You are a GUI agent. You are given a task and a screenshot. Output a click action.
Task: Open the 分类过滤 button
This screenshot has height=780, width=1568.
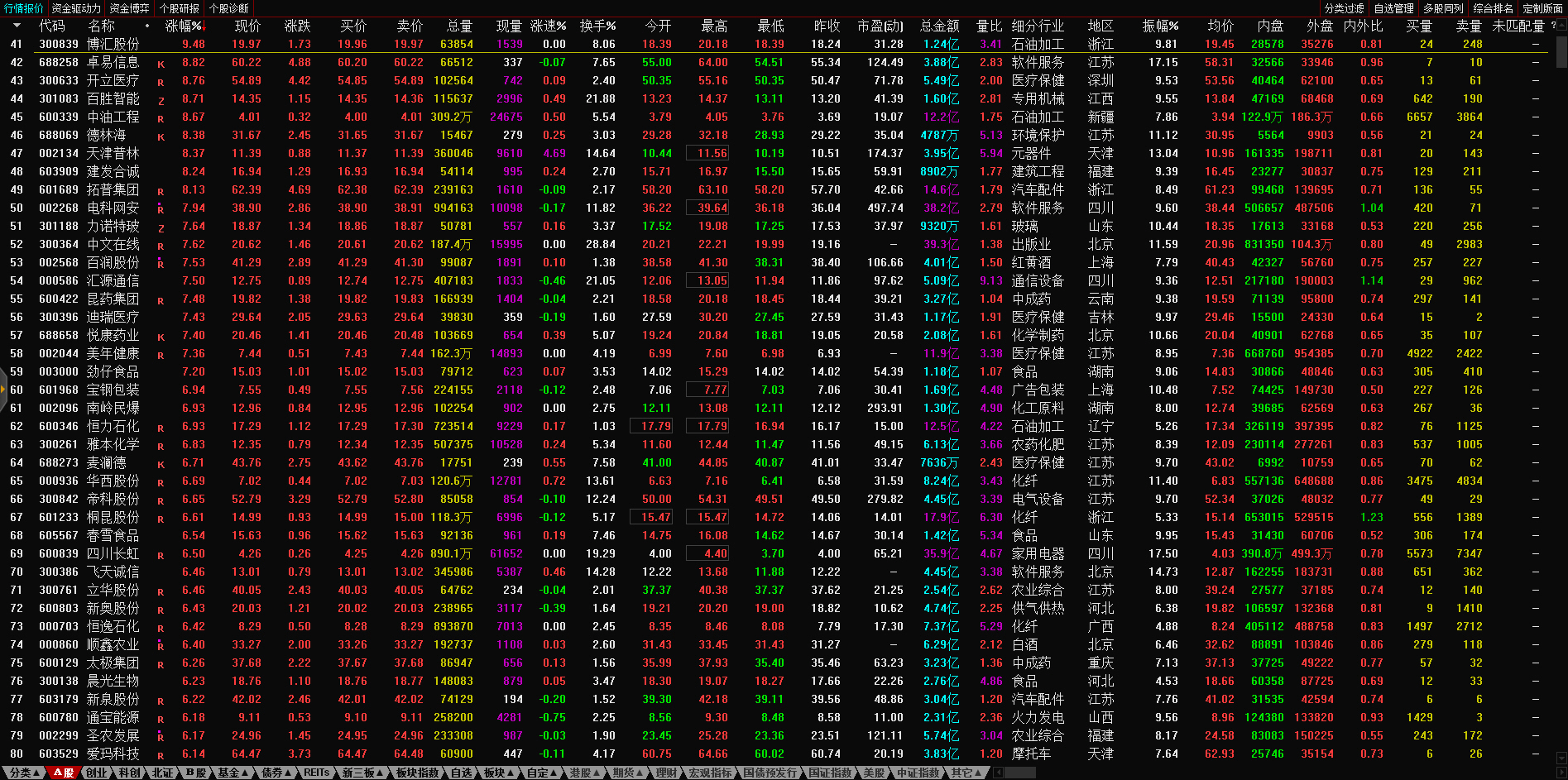(x=1344, y=8)
